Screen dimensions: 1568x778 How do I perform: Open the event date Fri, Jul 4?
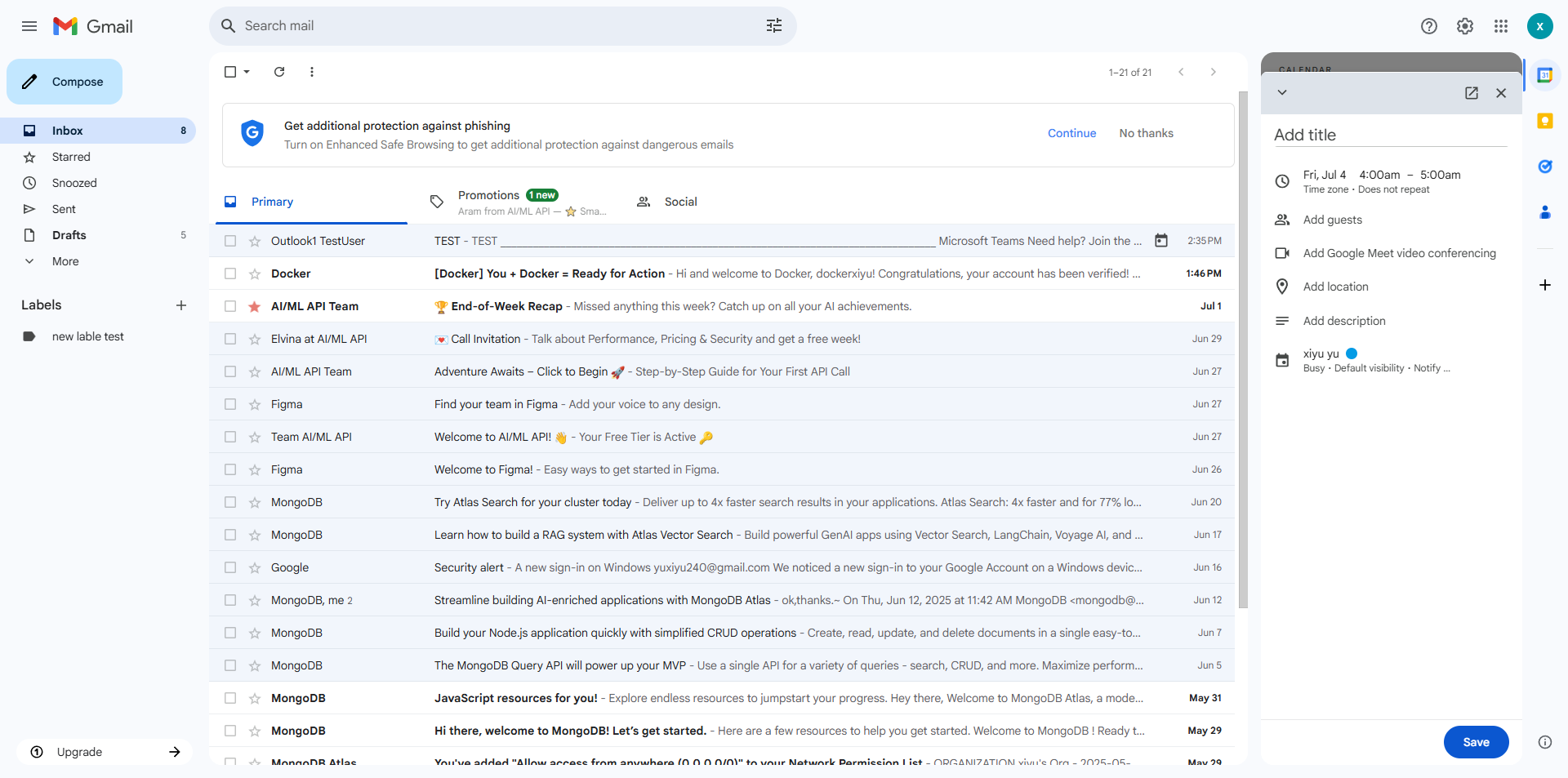[x=1325, y=175]
